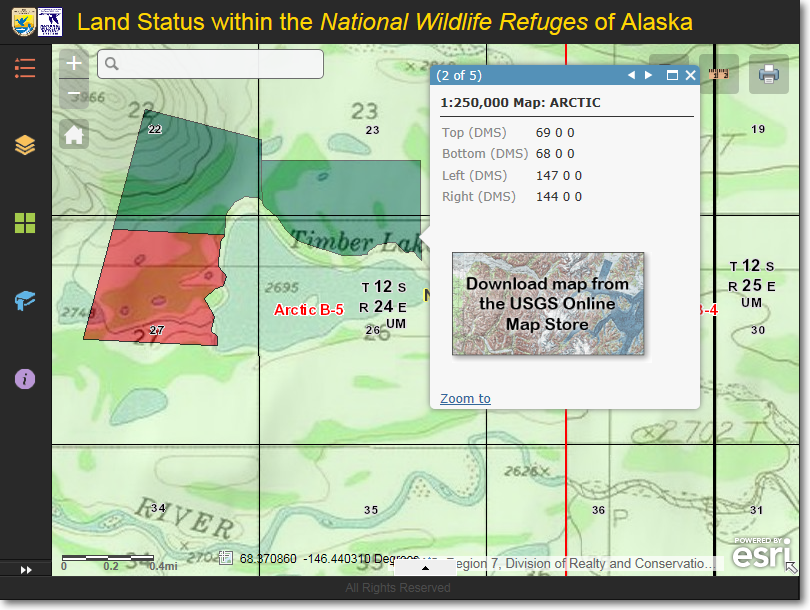
Task: Expand the bottom attribute table arrow
Action: tap(425, 567)
